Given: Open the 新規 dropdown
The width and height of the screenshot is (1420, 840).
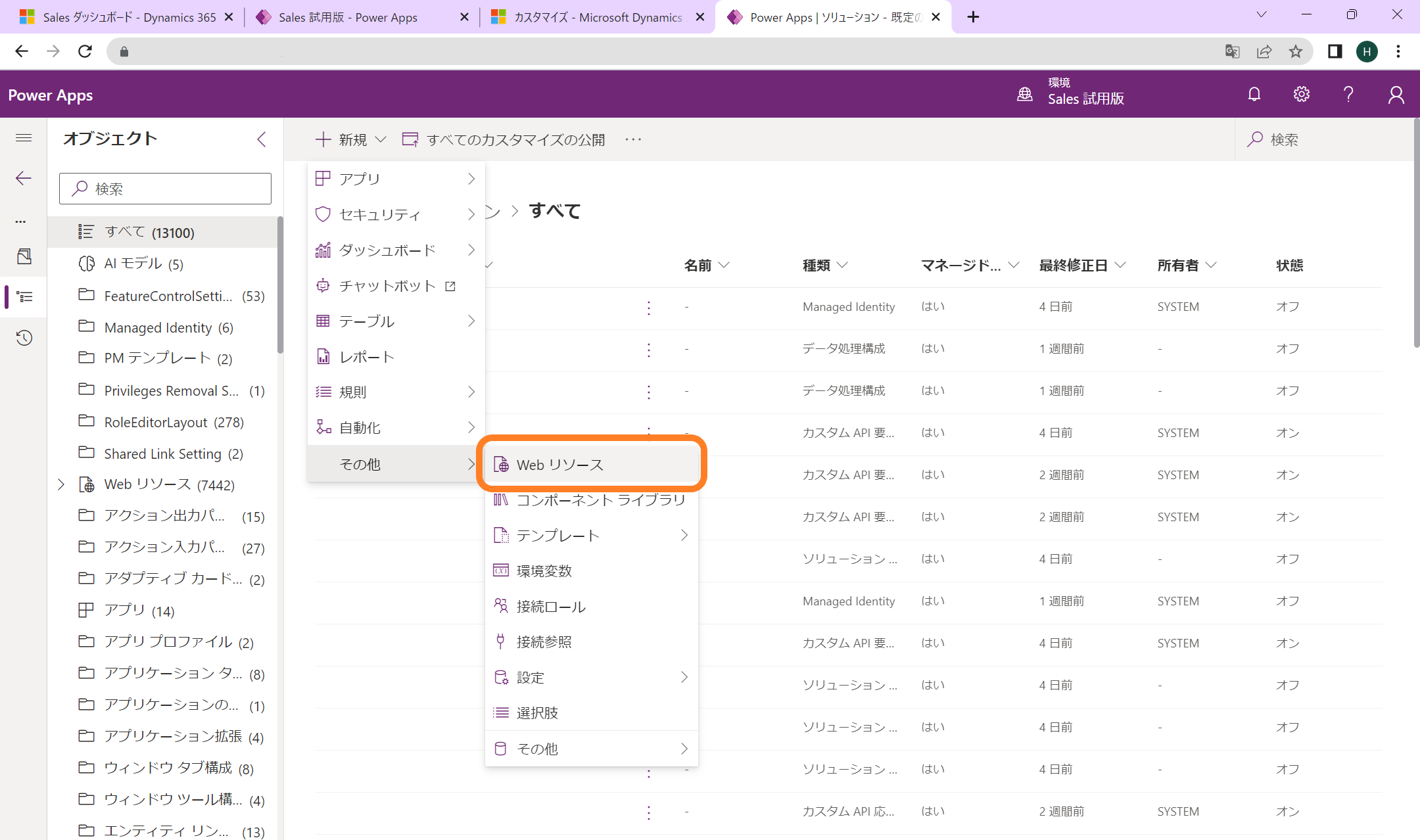Looking at the screenshot, I should [351, 139].
